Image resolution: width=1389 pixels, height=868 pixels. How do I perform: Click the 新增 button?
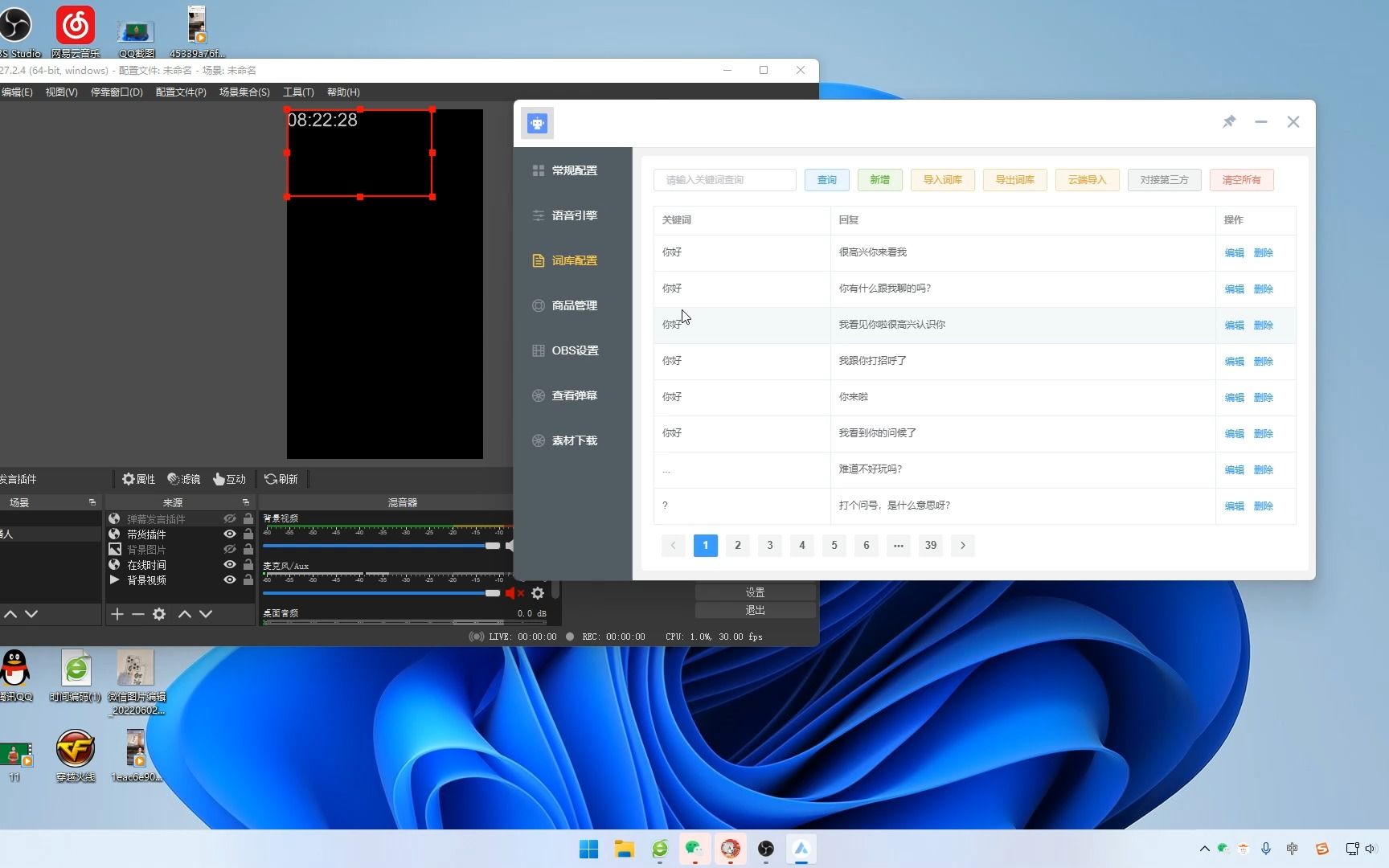coord(879,180)
